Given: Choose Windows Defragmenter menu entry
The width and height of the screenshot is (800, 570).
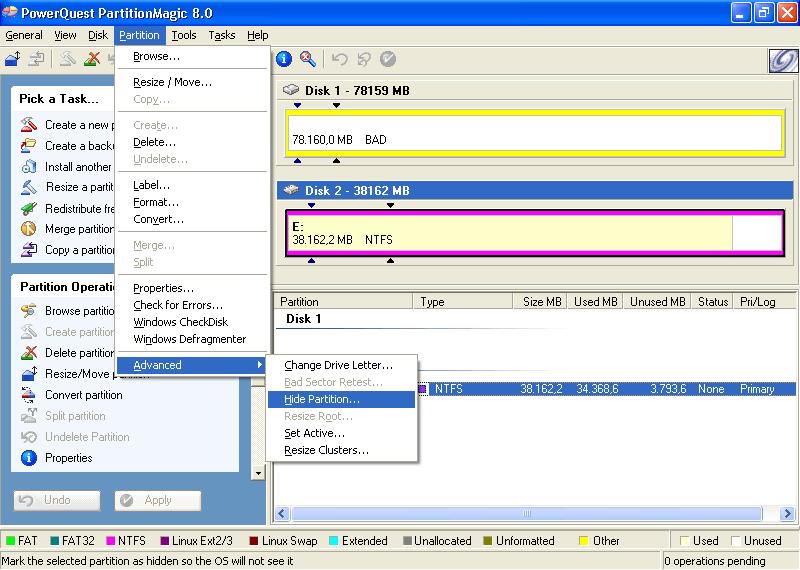Looking at the screenshot, I should pyautogui.click(x=192, y=339).
